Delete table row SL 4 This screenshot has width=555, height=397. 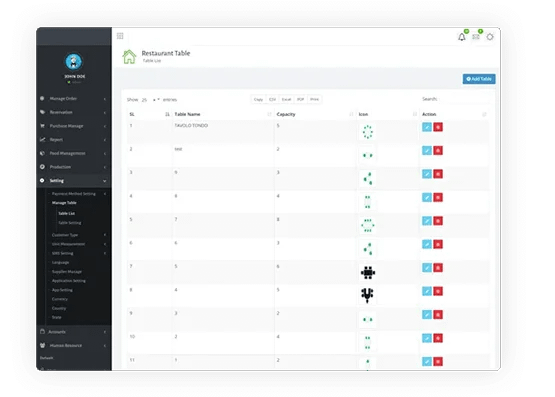click(x=438, y=197)
